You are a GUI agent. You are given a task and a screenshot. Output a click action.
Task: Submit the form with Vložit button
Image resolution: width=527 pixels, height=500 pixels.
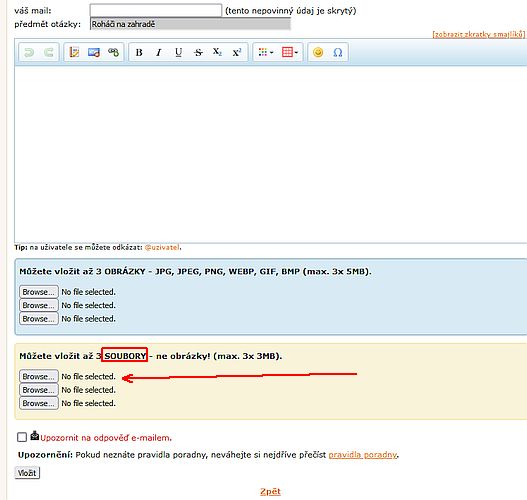27,473
